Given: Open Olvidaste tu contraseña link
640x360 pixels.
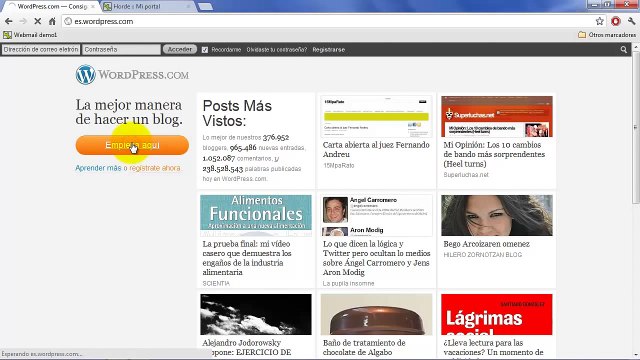Looking at the screenshot, I should (276, 50).
